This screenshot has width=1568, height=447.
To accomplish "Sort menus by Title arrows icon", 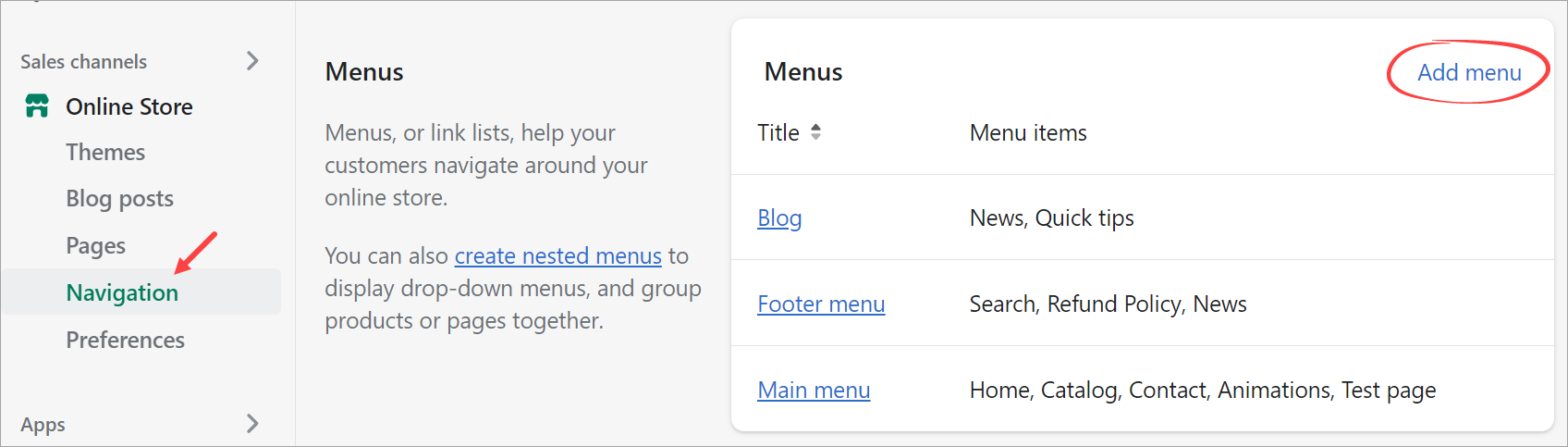I will pyautogui.click(x=815, y=132).
